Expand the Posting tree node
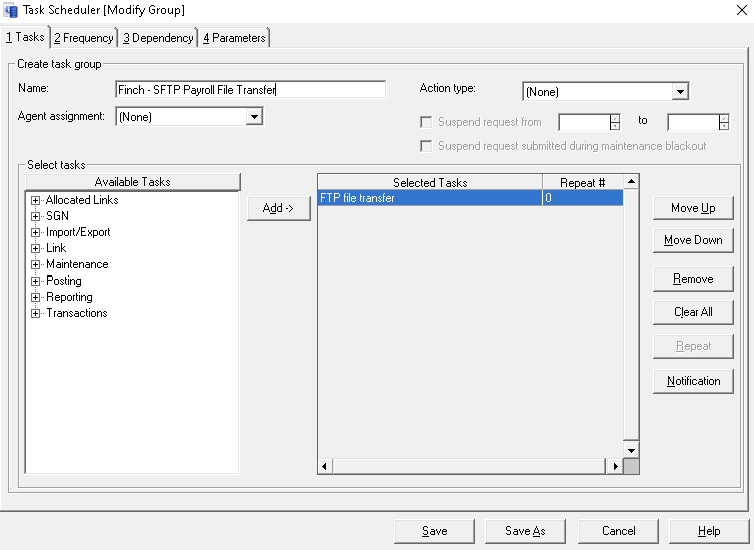 35,281
